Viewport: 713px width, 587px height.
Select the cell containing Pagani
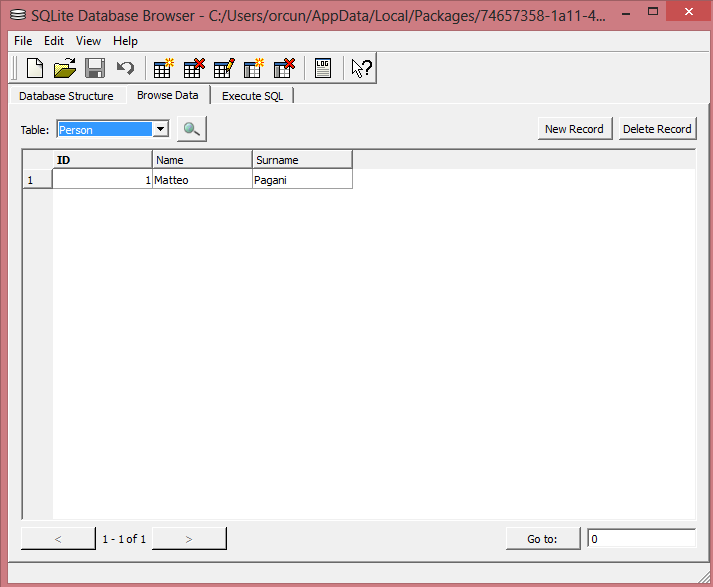click(302, 180)
